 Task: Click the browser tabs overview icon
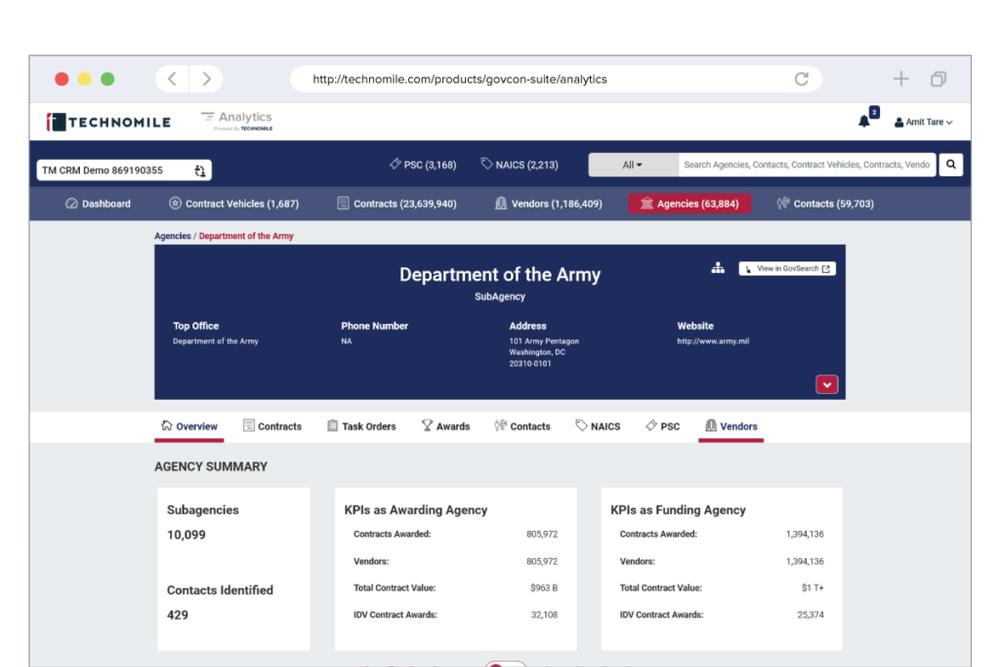[x=938, y=79]
